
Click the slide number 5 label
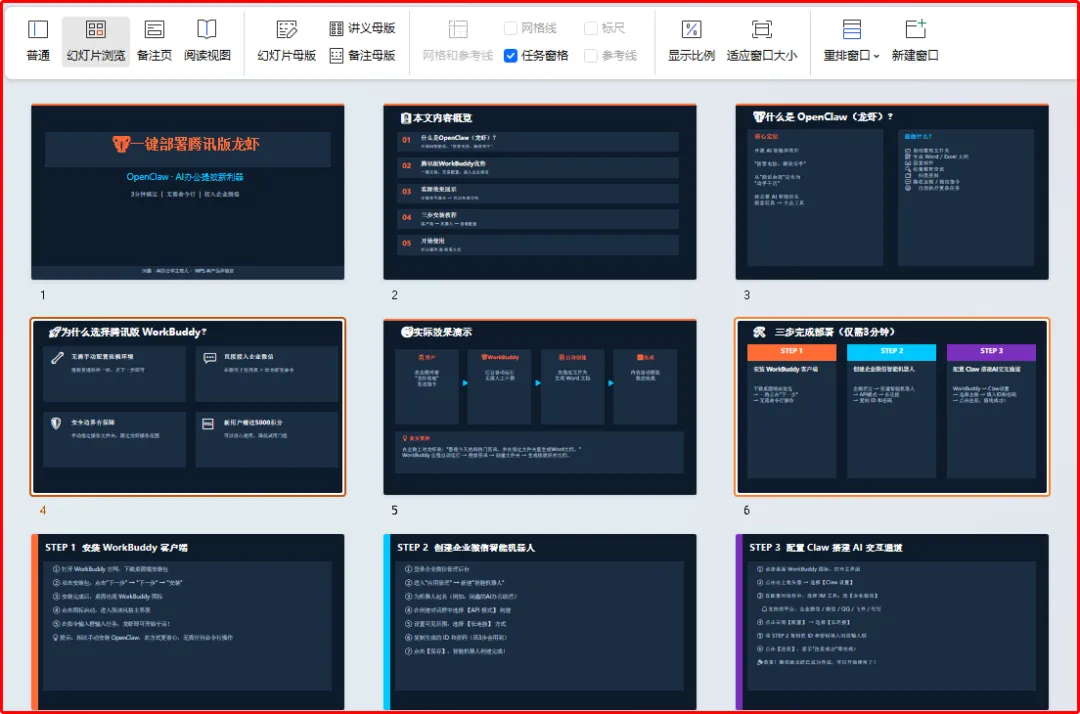coord(395,510)
